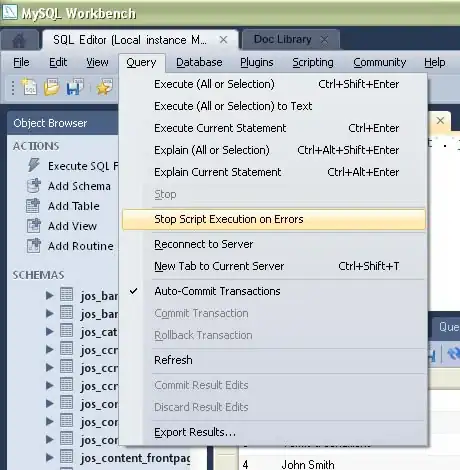
Task: Expand the jos_content_frontpage table node
Action: pos(50,457)
